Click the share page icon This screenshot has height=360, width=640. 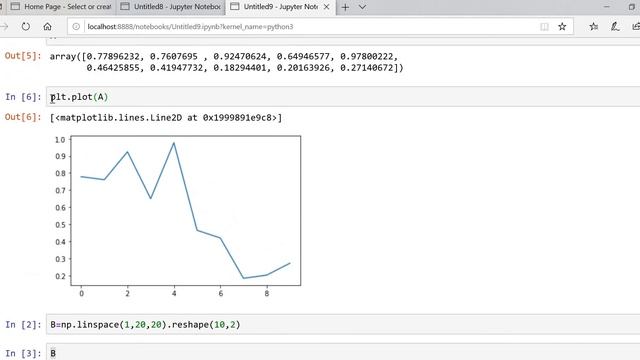(x=636, y=27)
